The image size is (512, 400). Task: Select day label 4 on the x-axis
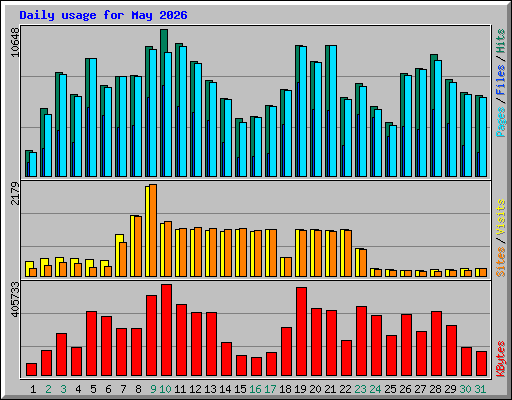pos(78,389)
